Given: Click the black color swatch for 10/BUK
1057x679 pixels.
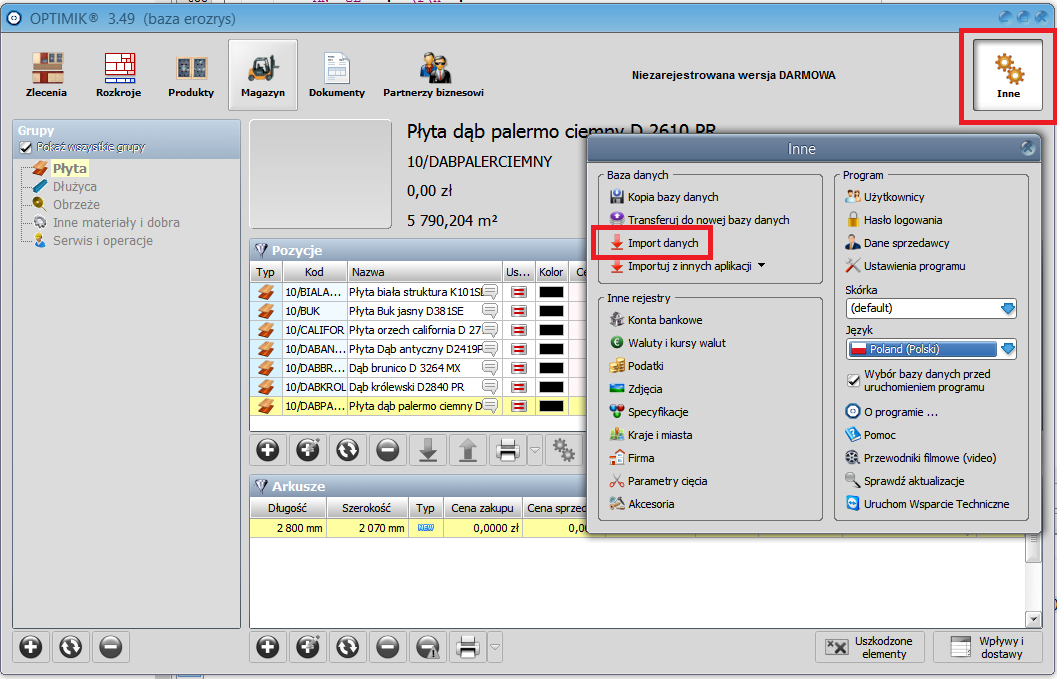Looking at the screenshot, I should (x=551, y=311).
